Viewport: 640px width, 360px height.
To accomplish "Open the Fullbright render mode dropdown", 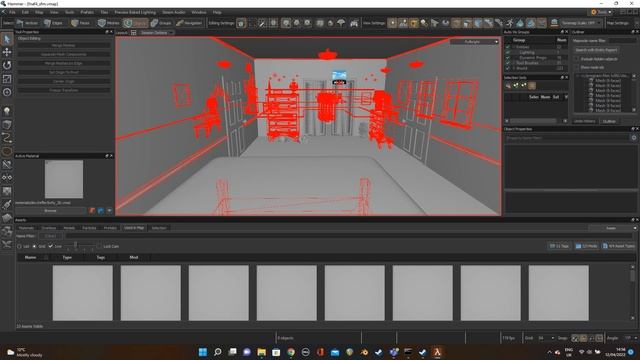I will coord(474,42).
